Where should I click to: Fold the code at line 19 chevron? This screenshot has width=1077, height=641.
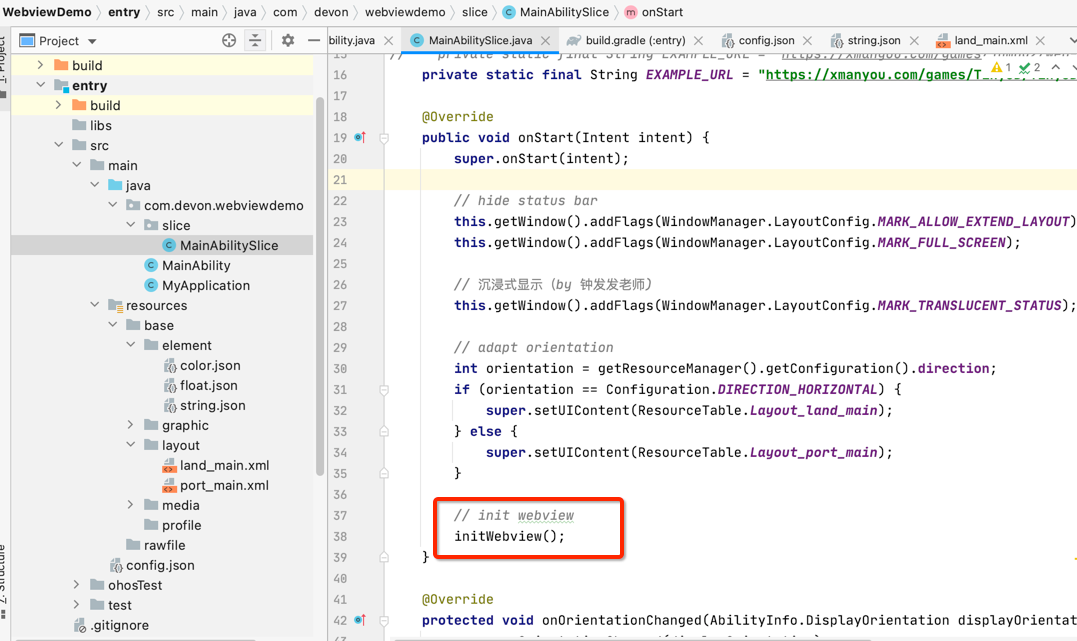point(384,137)
